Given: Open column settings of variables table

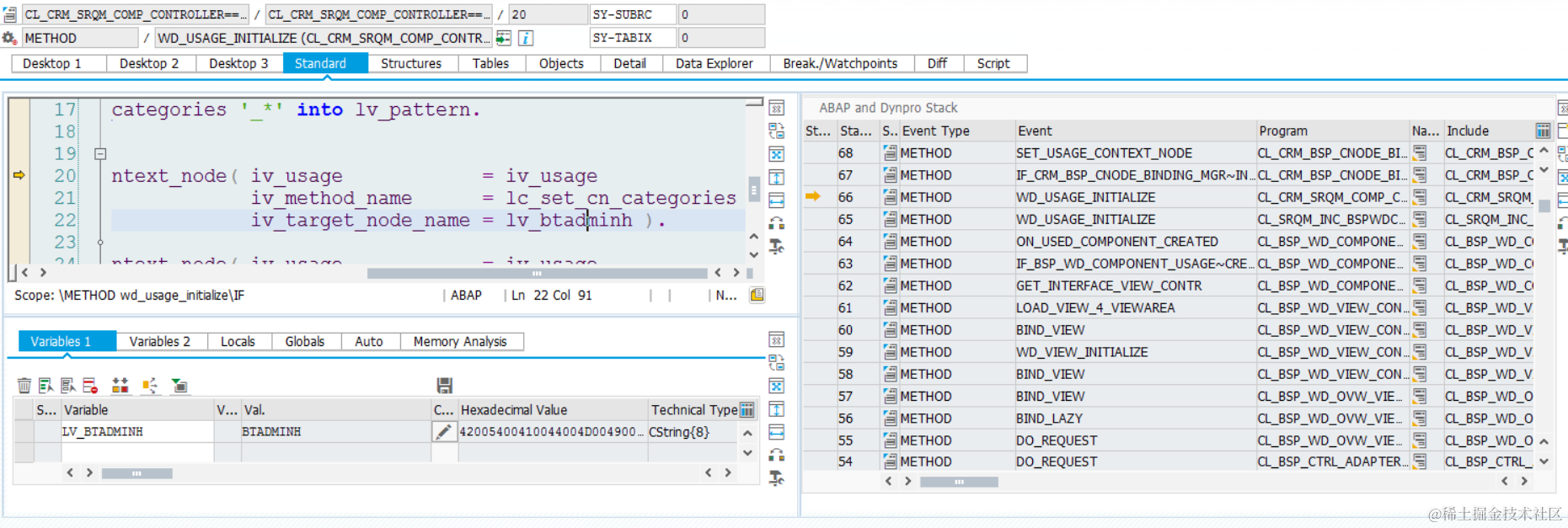Looking at the screenshot, I should (747, 410).
